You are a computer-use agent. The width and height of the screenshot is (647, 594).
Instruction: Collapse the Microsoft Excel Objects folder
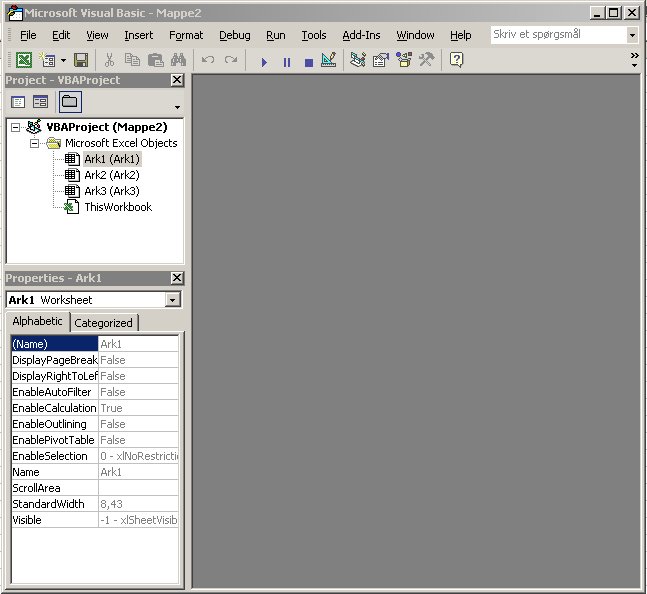click(x=34, y=143)
